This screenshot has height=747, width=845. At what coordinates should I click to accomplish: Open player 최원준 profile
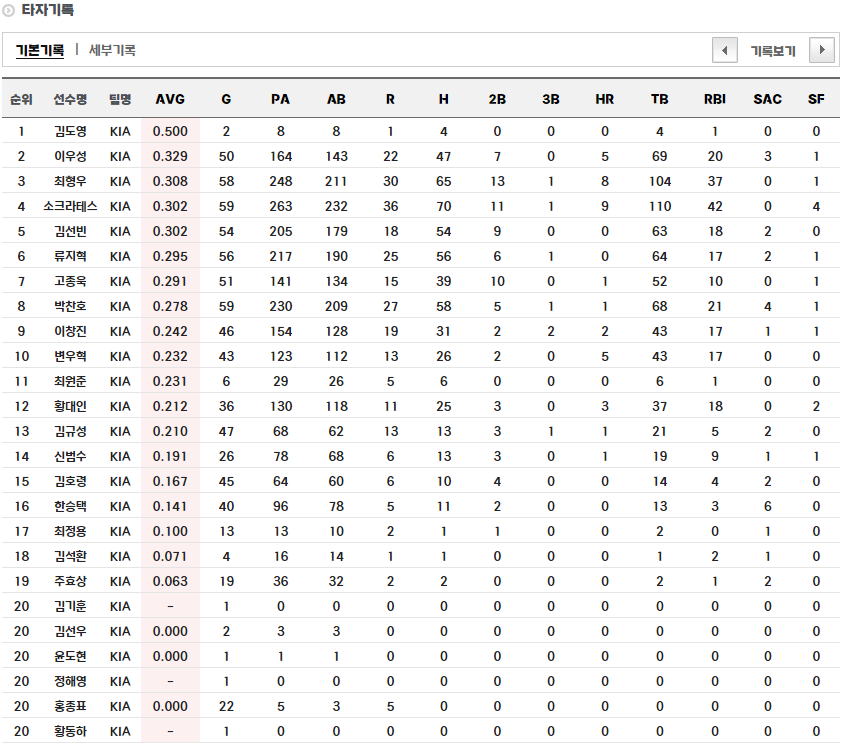pos(70,381)
